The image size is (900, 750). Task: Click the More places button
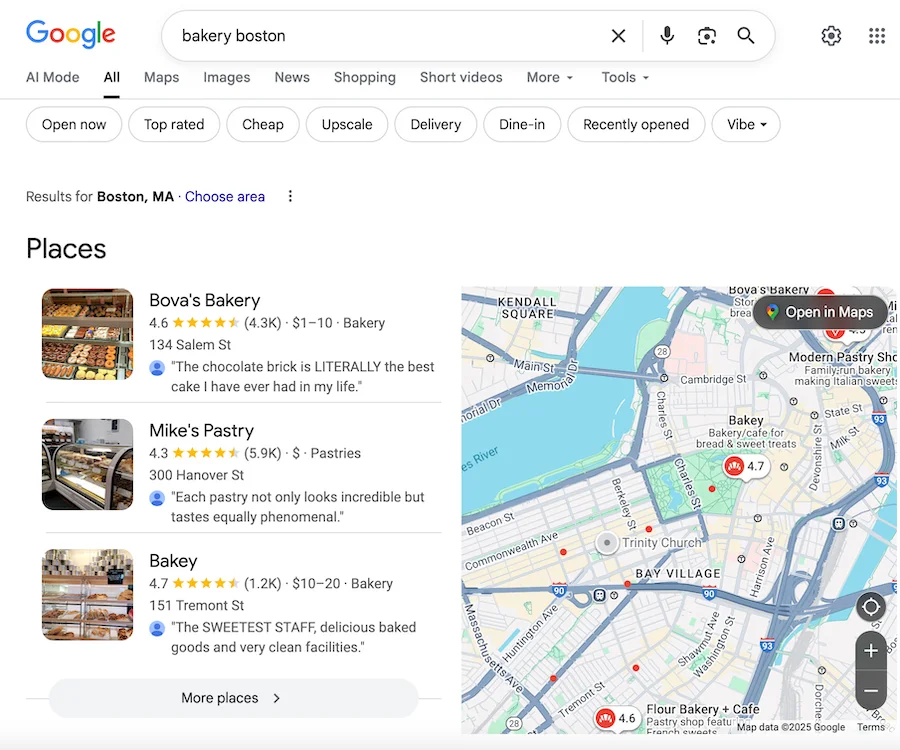[x=230, y=698]
